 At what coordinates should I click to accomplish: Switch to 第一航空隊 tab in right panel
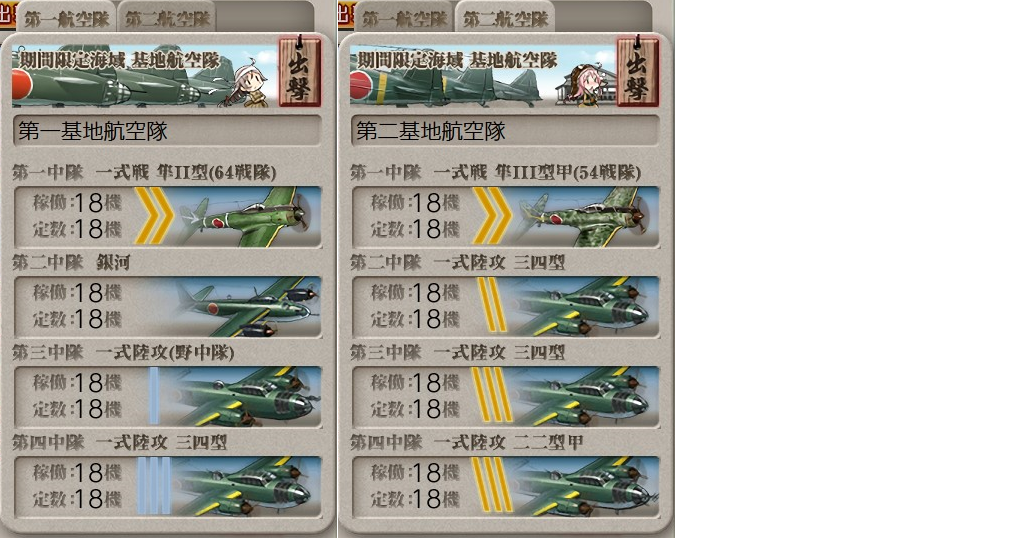tap(404, 18)
